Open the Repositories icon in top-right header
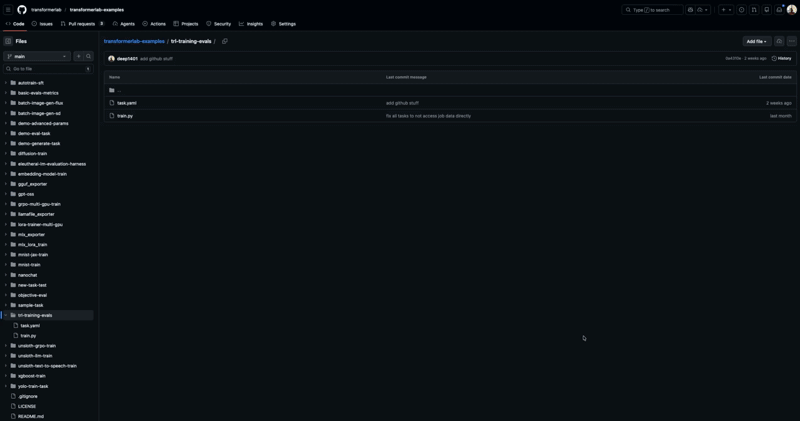The image size is (800, 421). (x=767, y=10)
